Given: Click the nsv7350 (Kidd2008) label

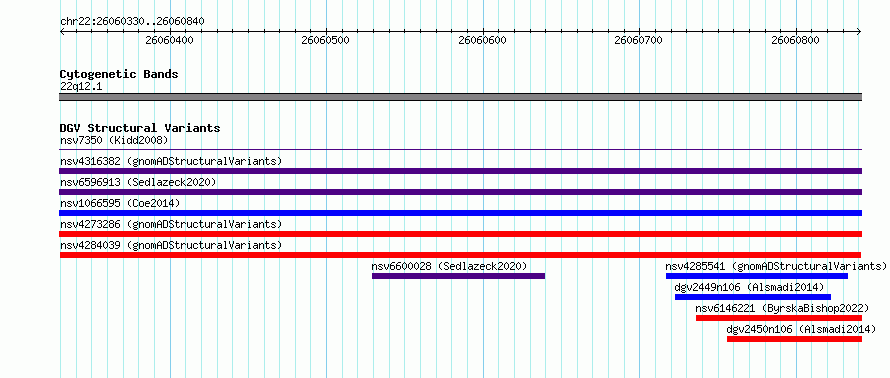Looking at the screenshot, I should click(114, 140).
